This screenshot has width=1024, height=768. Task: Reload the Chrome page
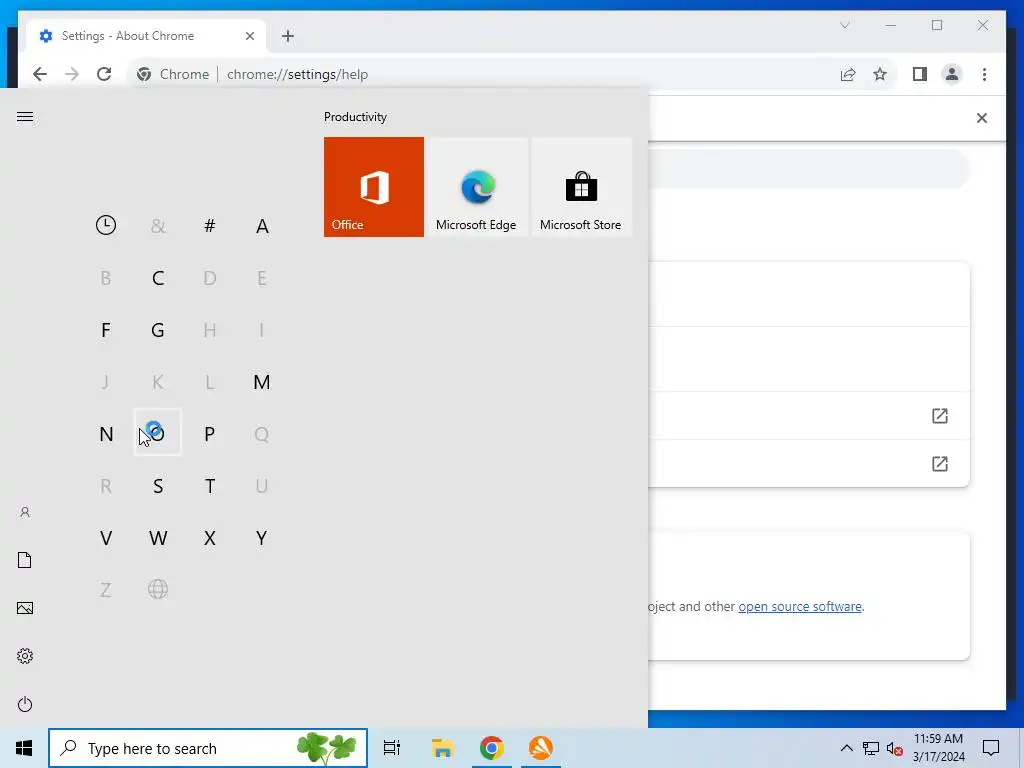point(104,74)
